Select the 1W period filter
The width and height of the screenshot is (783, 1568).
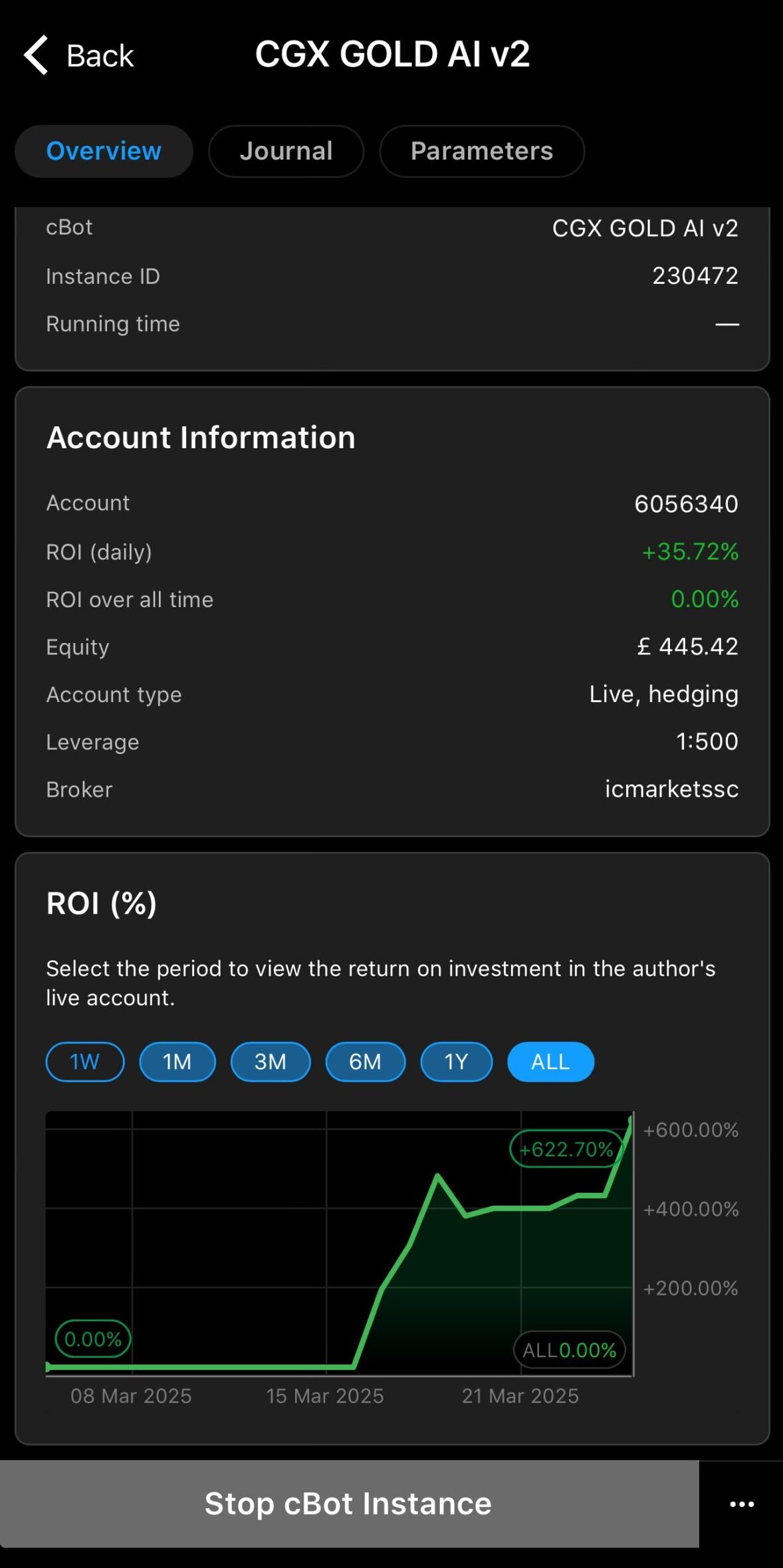click(84, 1062)
